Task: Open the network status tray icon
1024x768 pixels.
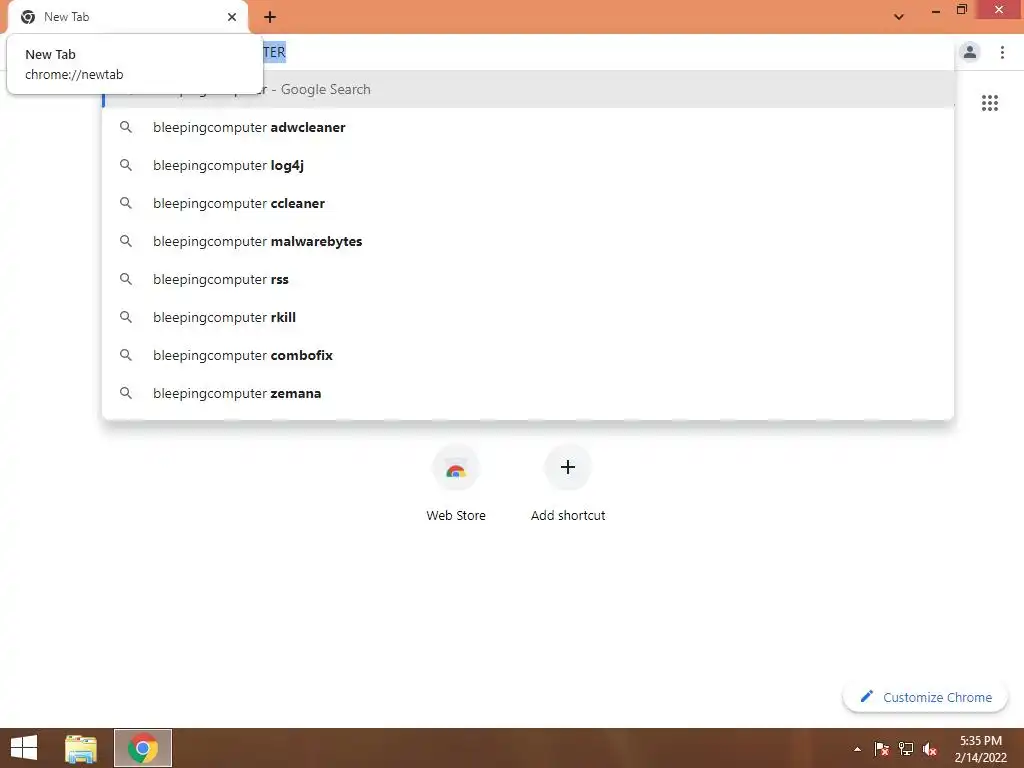Action: tap(906, 749)
